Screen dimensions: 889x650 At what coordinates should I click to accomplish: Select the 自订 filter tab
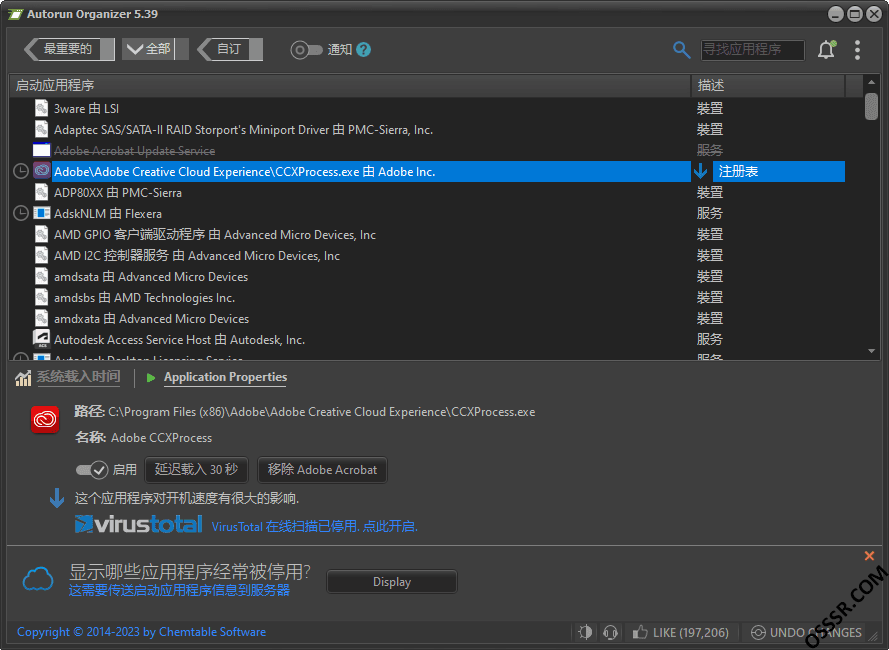[230, 49]
